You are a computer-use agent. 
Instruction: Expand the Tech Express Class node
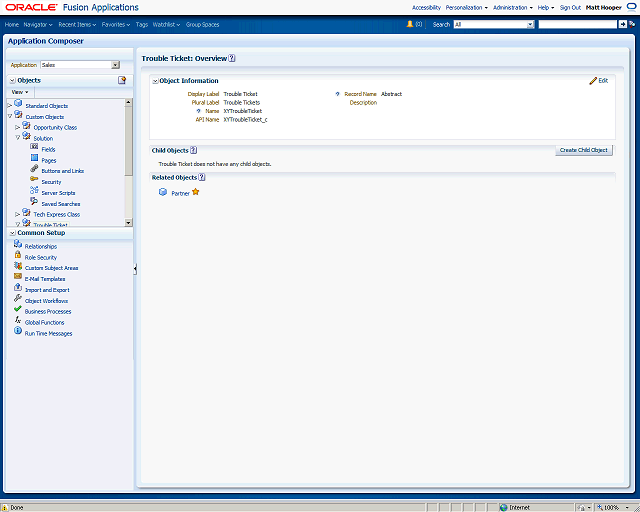click(18, 214)
